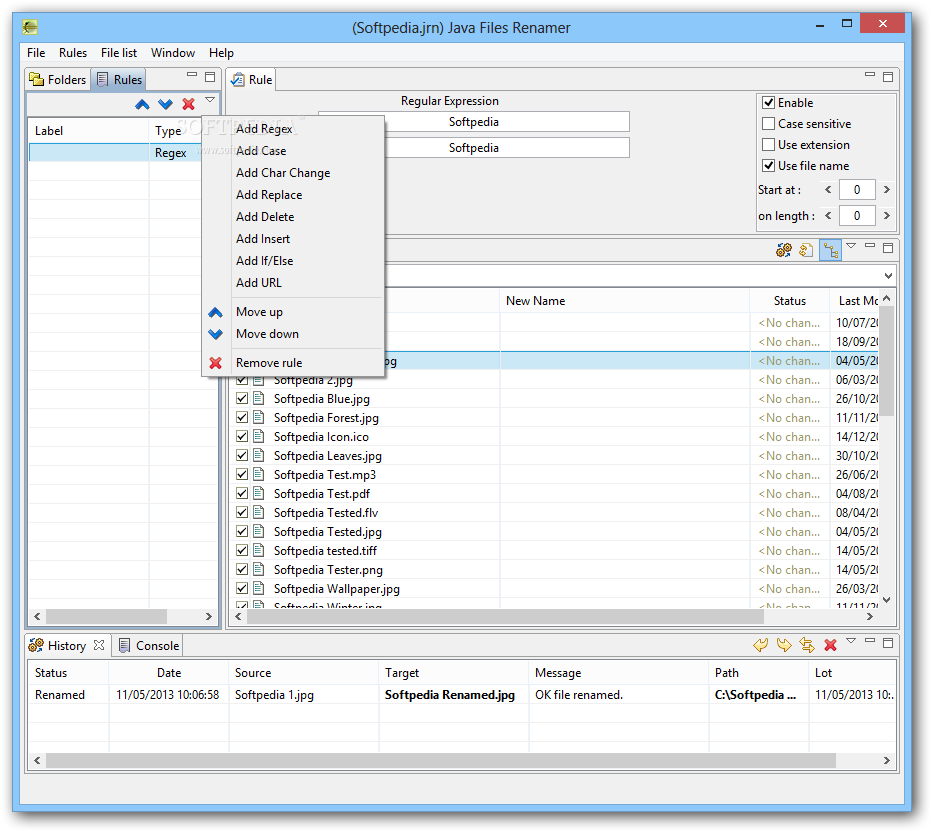Click the red X in History toolbar
Viewport: 932px width, 832px height.
830,645
